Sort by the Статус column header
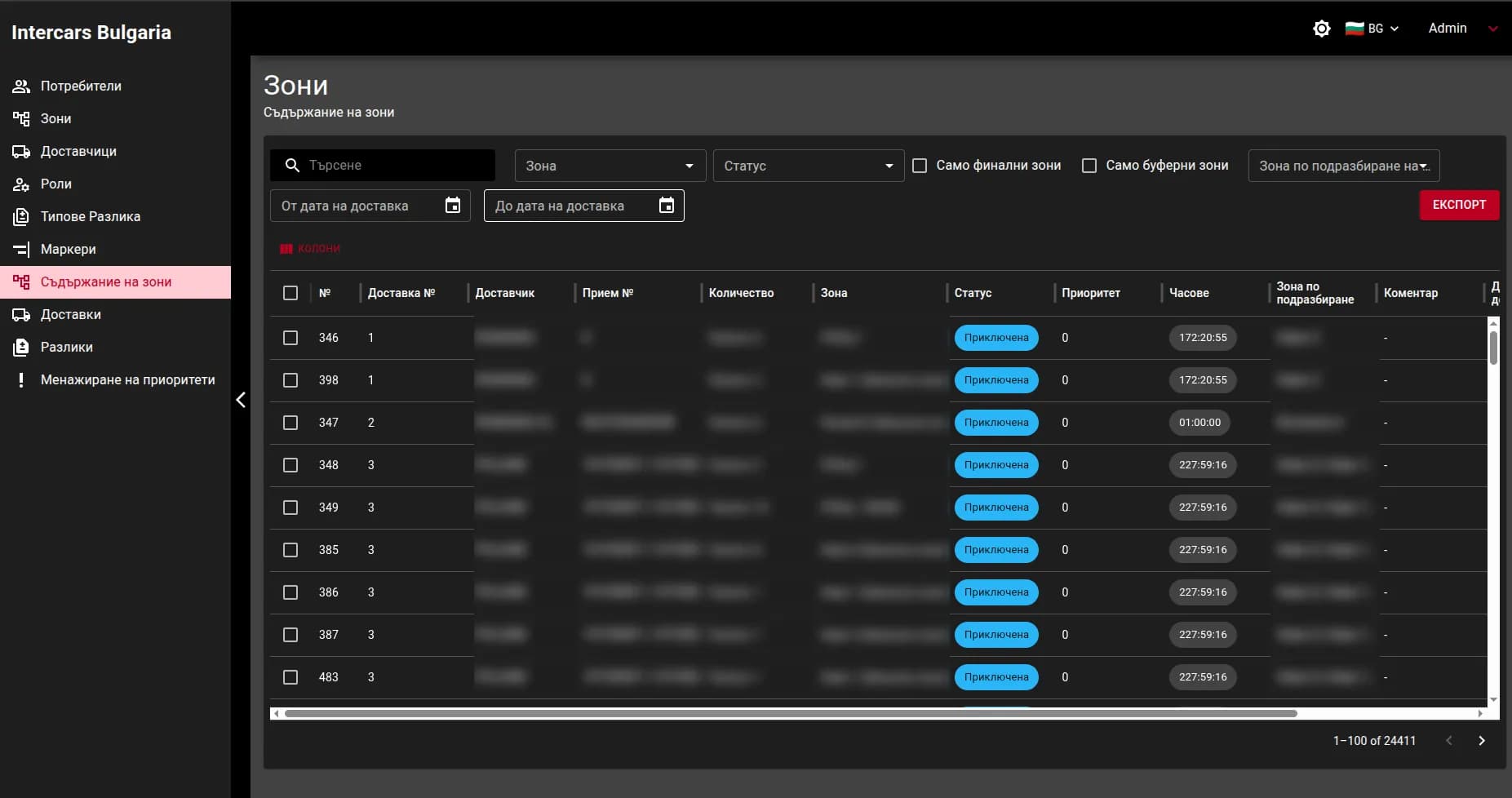The image size is (1512, 798). tap(973, 293)
